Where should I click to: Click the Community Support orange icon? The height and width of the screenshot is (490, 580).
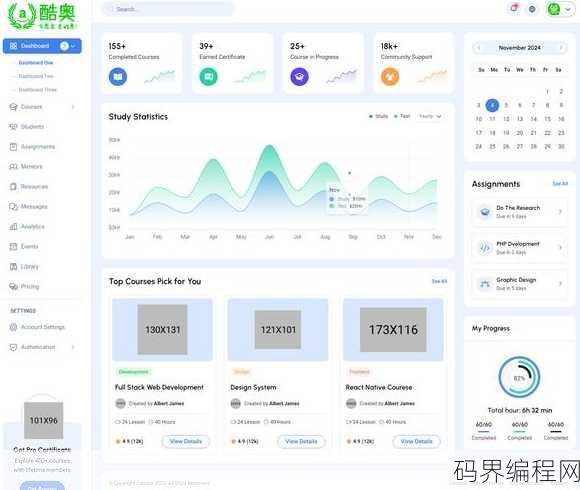390,77
